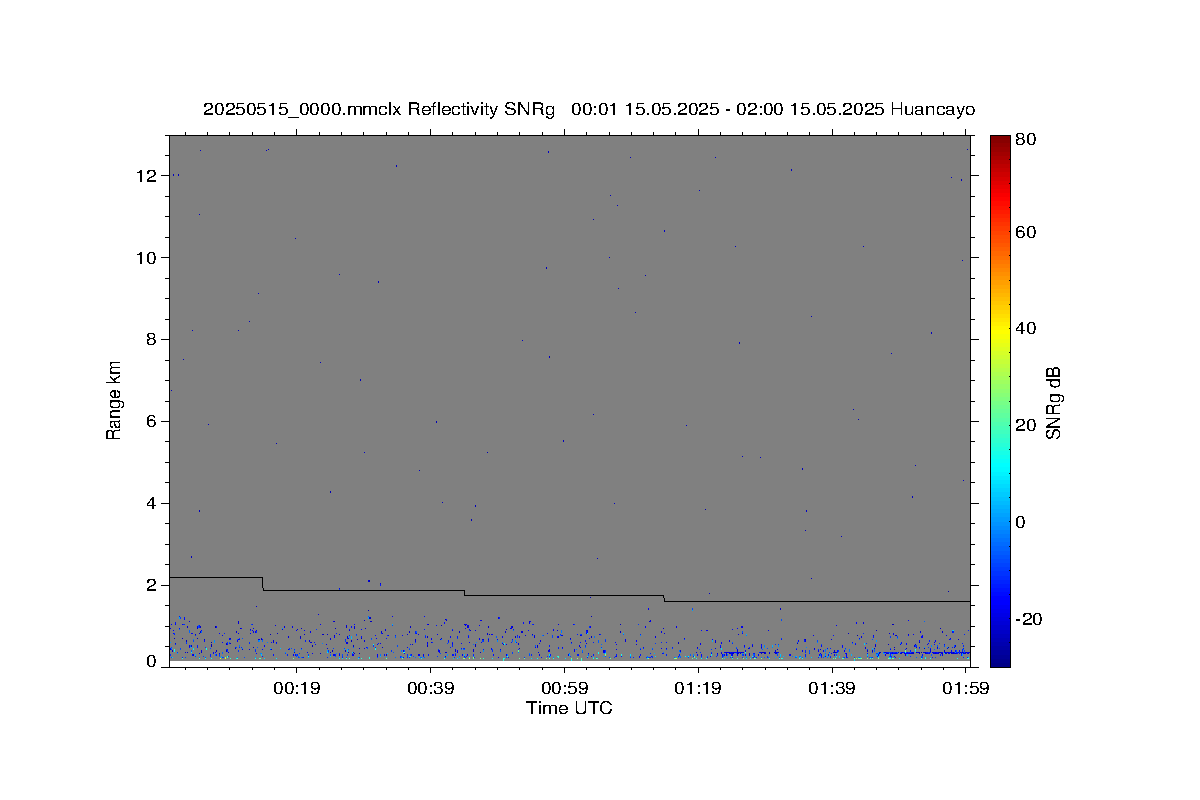The height and width of the screenshot is (800, 1200).
Task: Click the SNRg dB colorbar title
Action: (1053, 403)
